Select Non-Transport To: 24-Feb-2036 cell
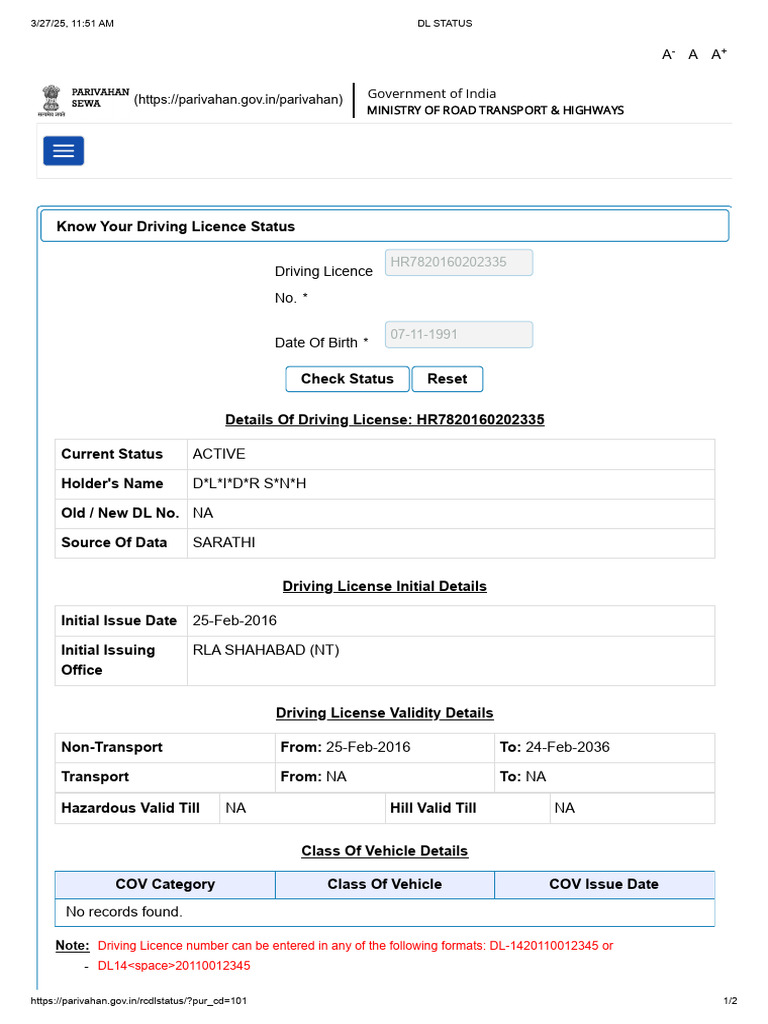This screenshot has width=768, height=1024. pos(605,747)
